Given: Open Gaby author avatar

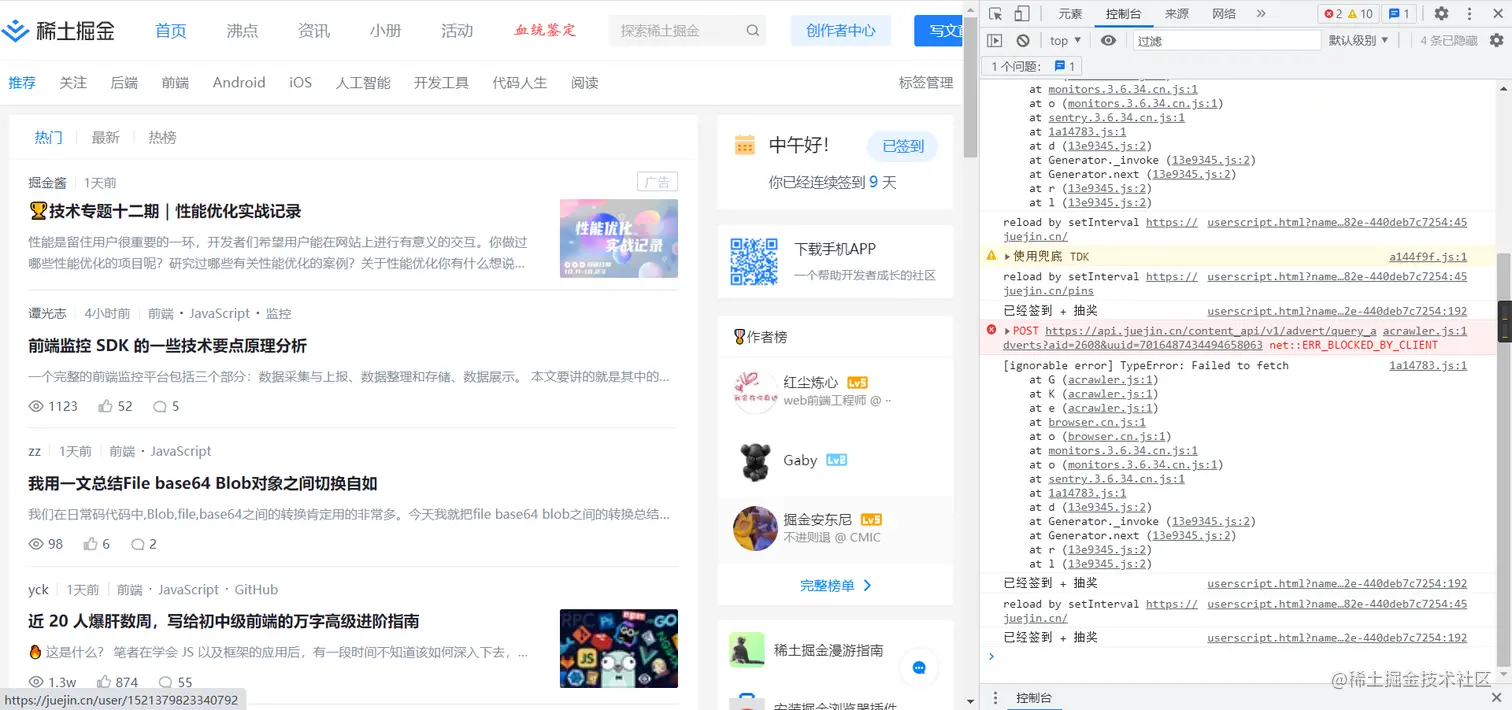Looking at the screenshot, I should coord(755,461).
